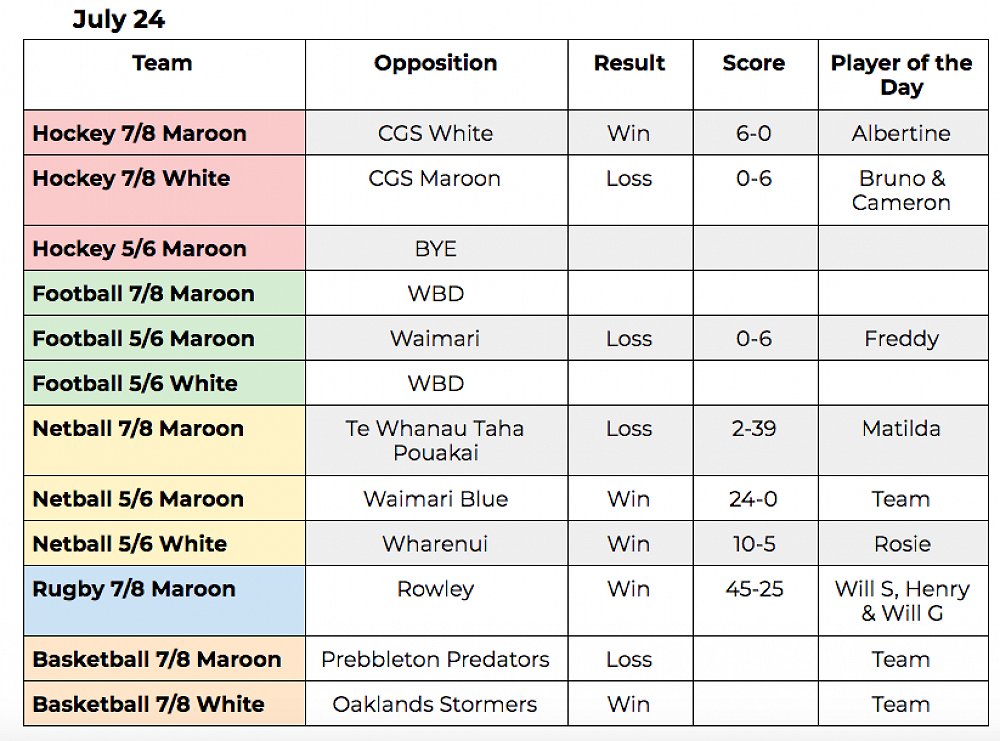This screenshot has width=1000, height=741.
Task: Click the Hockey 7/8 Maroon team cell
Action: pyautogui.click(x=139, y=134)
